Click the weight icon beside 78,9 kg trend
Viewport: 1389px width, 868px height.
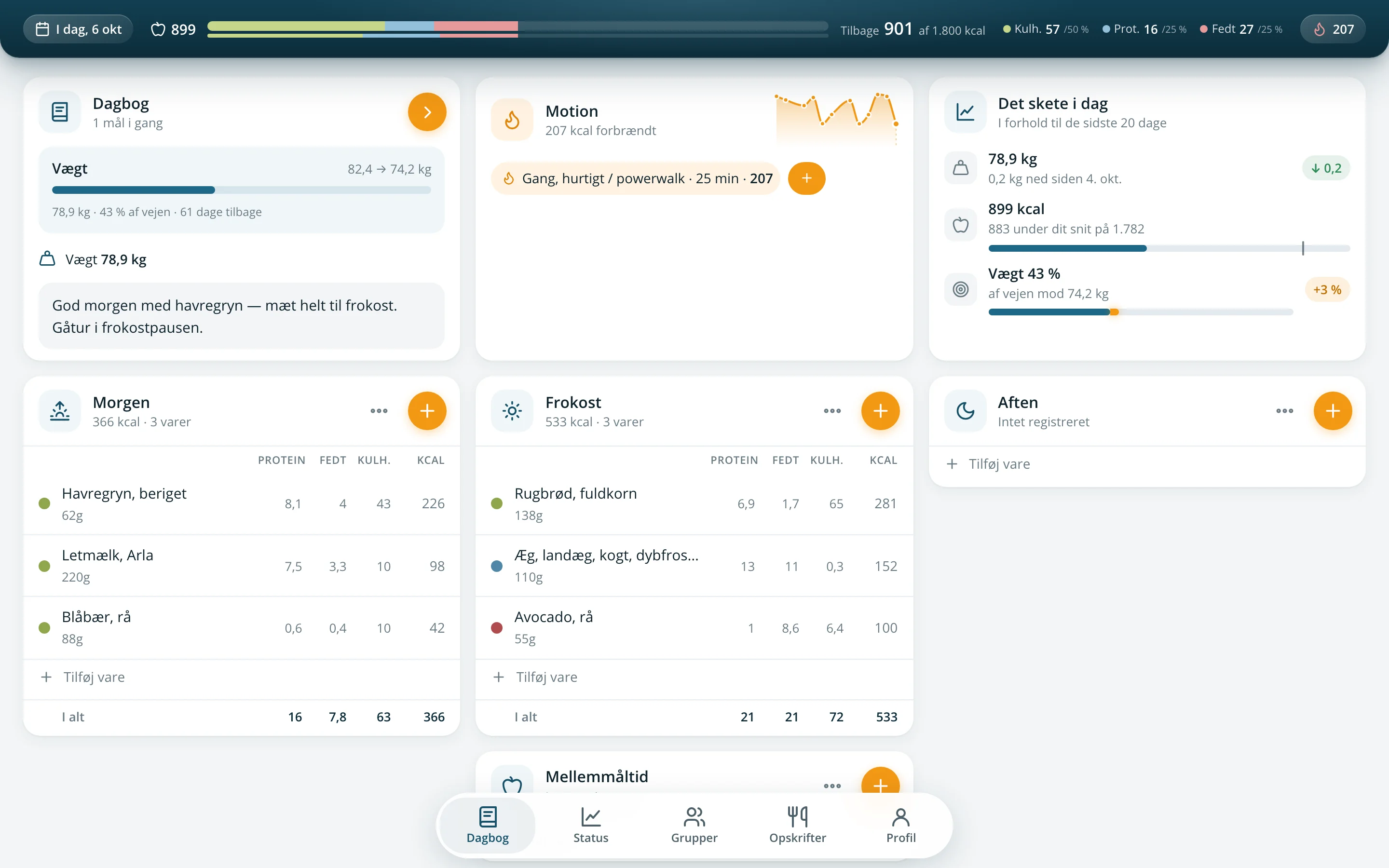961,168
